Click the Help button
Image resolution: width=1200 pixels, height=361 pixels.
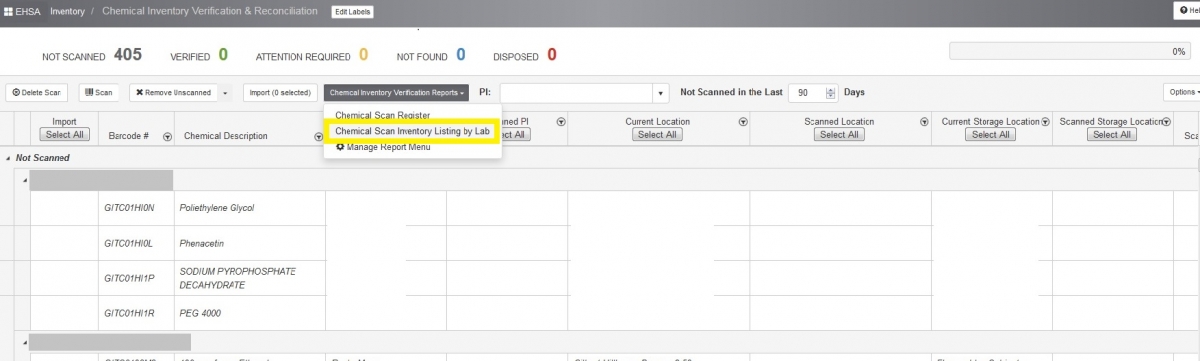(1187, 11)
